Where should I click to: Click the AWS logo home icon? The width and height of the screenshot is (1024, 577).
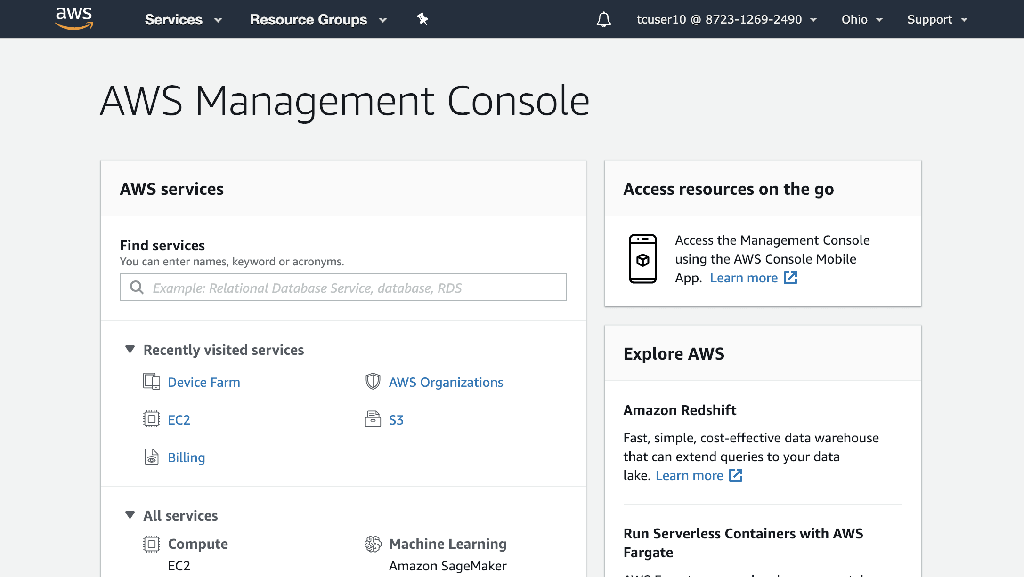tap(74, 18)
